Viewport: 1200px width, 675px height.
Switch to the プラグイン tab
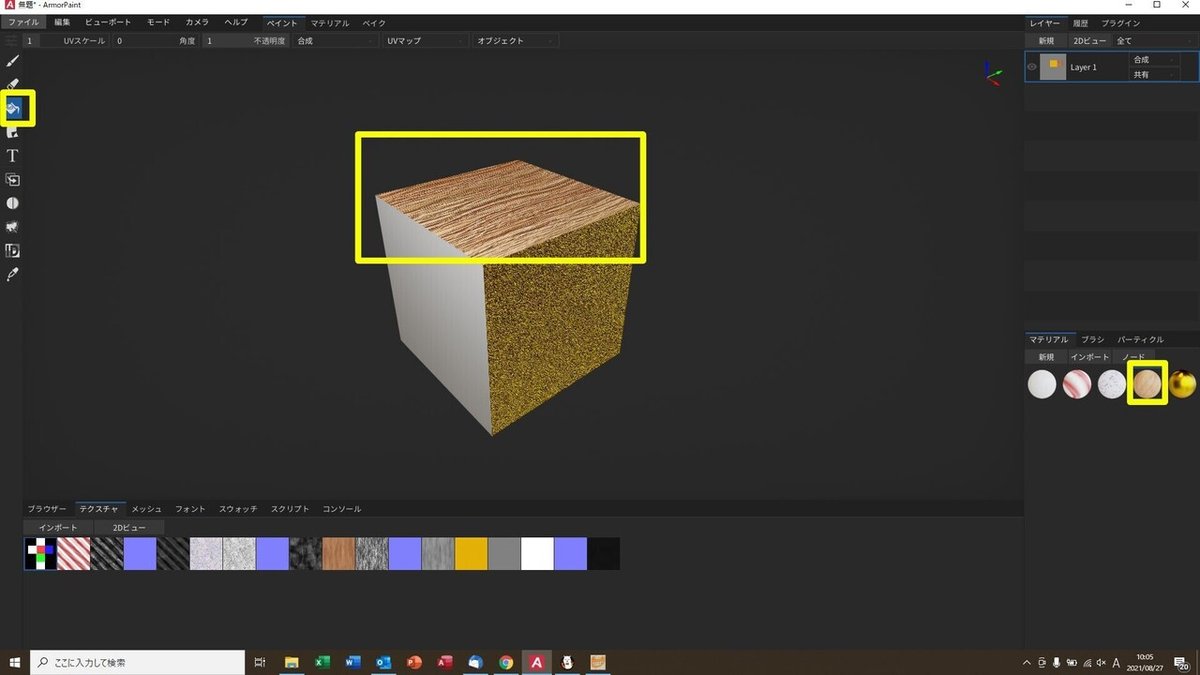(x=1121, y=22)
